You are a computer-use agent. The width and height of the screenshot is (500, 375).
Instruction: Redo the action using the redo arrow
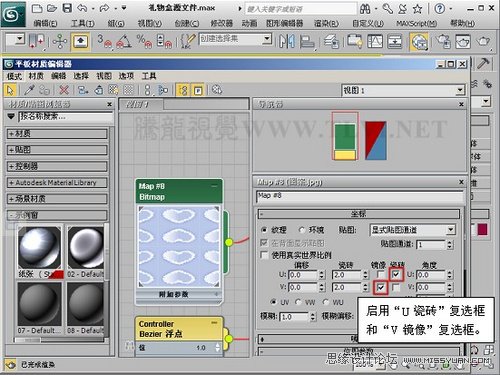(104, 8)
